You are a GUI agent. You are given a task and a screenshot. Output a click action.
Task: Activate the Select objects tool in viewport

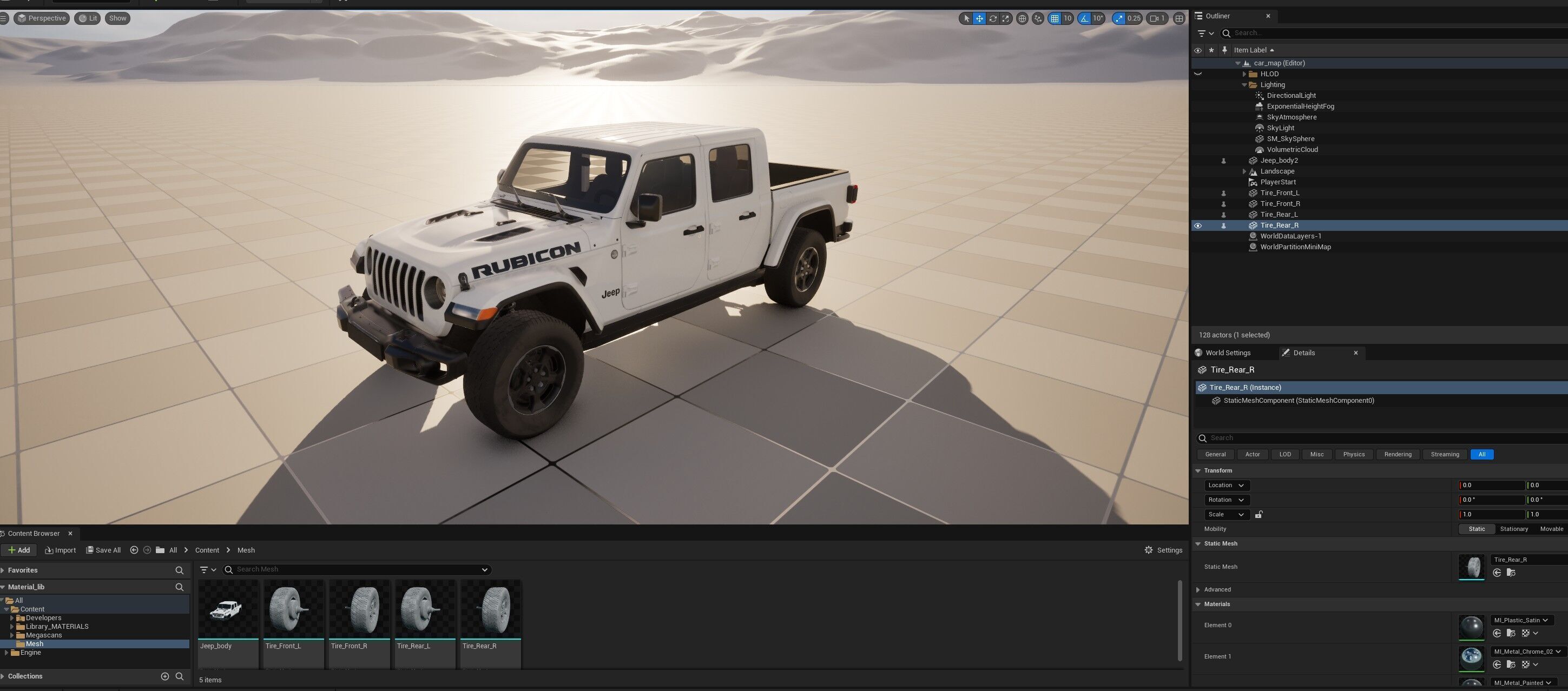[x=966, y=18]
